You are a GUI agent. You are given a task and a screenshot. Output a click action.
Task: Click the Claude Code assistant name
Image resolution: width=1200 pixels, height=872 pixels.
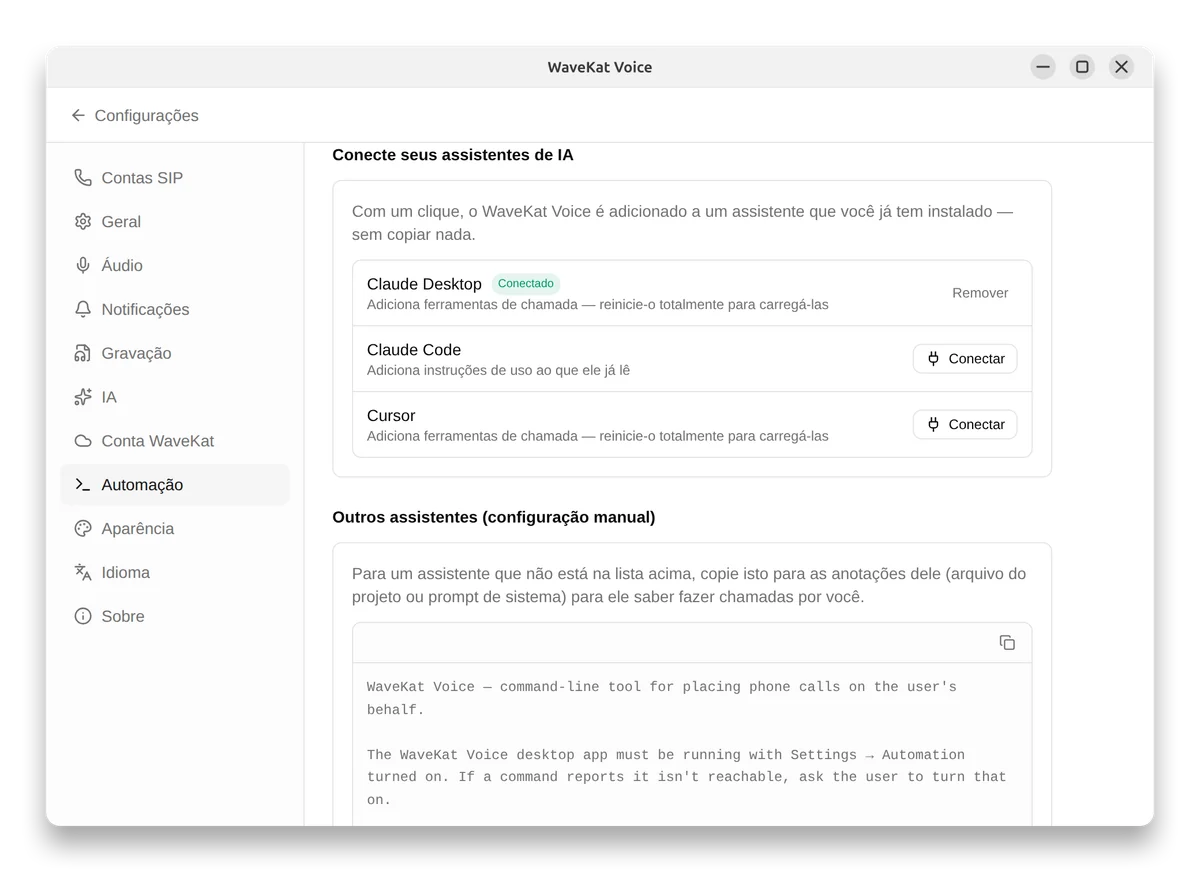point(414,350)
